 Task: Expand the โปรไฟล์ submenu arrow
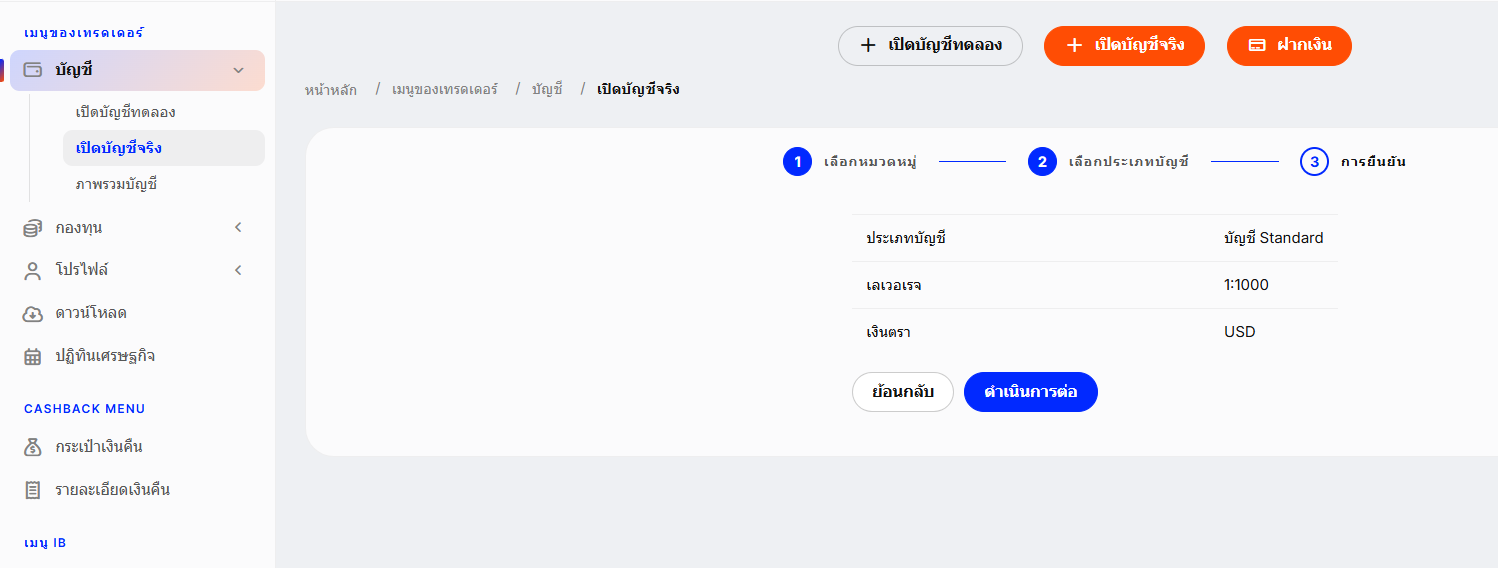(x=238, y=270)
